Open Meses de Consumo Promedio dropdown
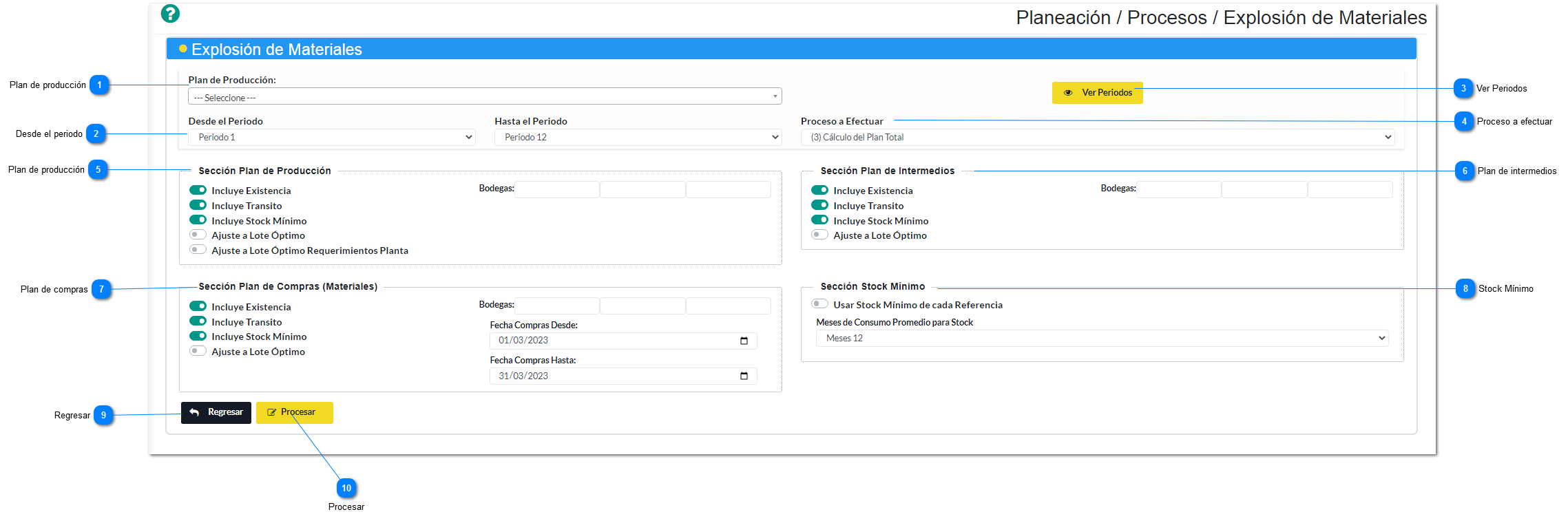 1102,338
